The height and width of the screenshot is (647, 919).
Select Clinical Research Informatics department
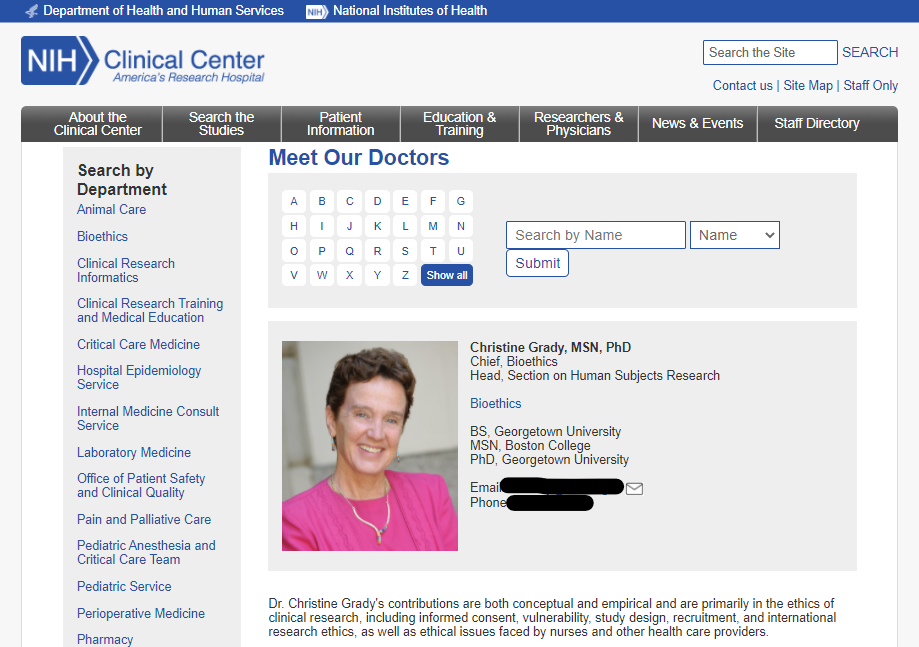[125, 270]
